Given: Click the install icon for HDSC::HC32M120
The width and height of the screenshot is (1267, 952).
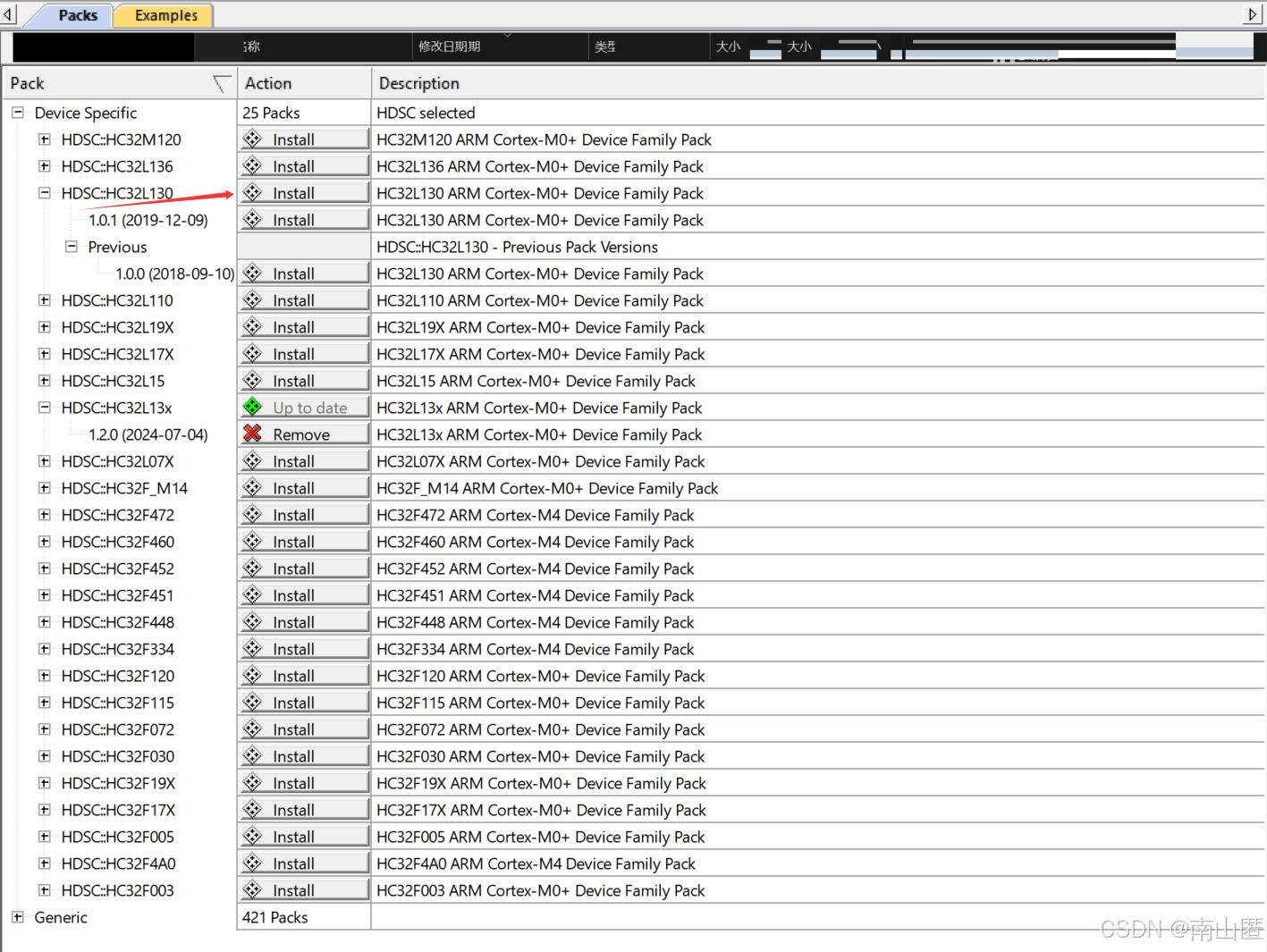Looking at the screenshot, I should (253, 139).
